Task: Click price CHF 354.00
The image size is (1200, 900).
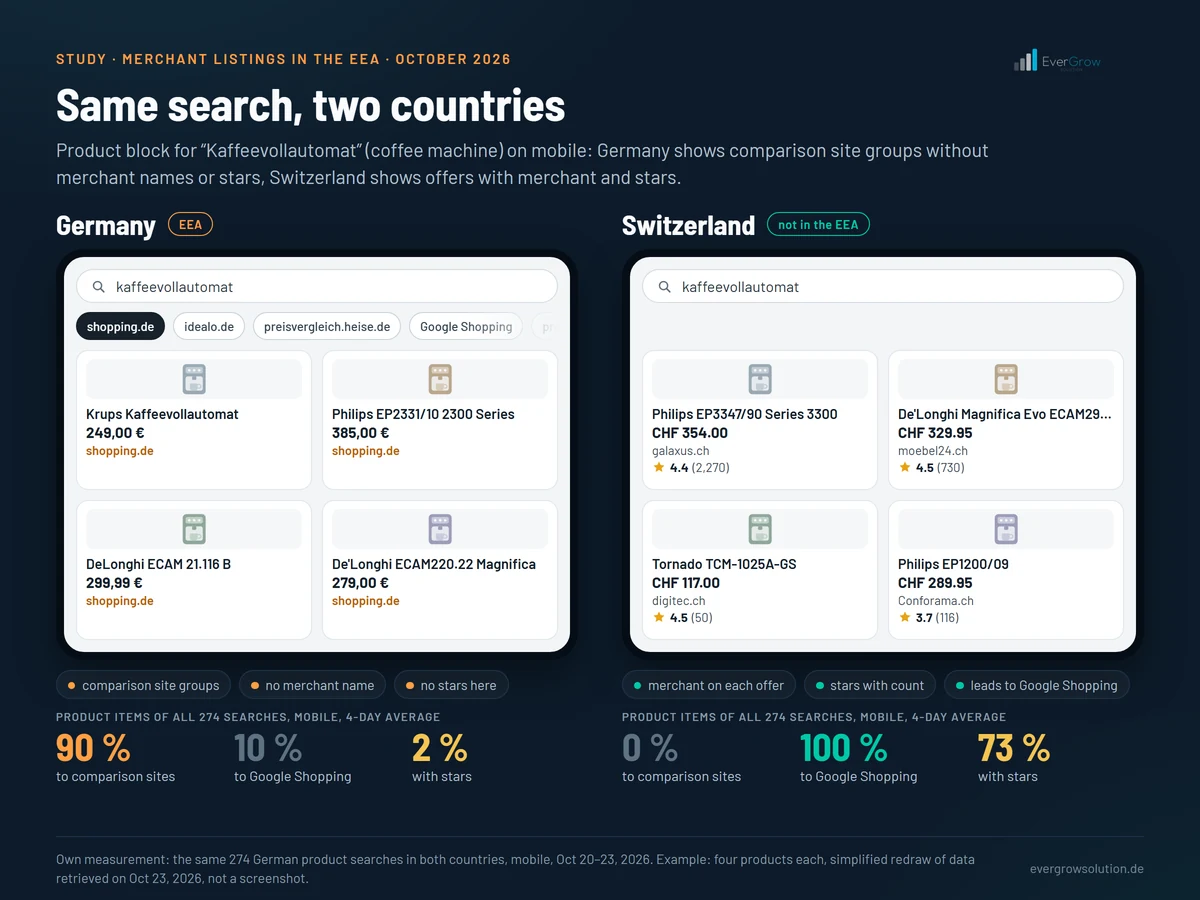Action: (690, 433)
